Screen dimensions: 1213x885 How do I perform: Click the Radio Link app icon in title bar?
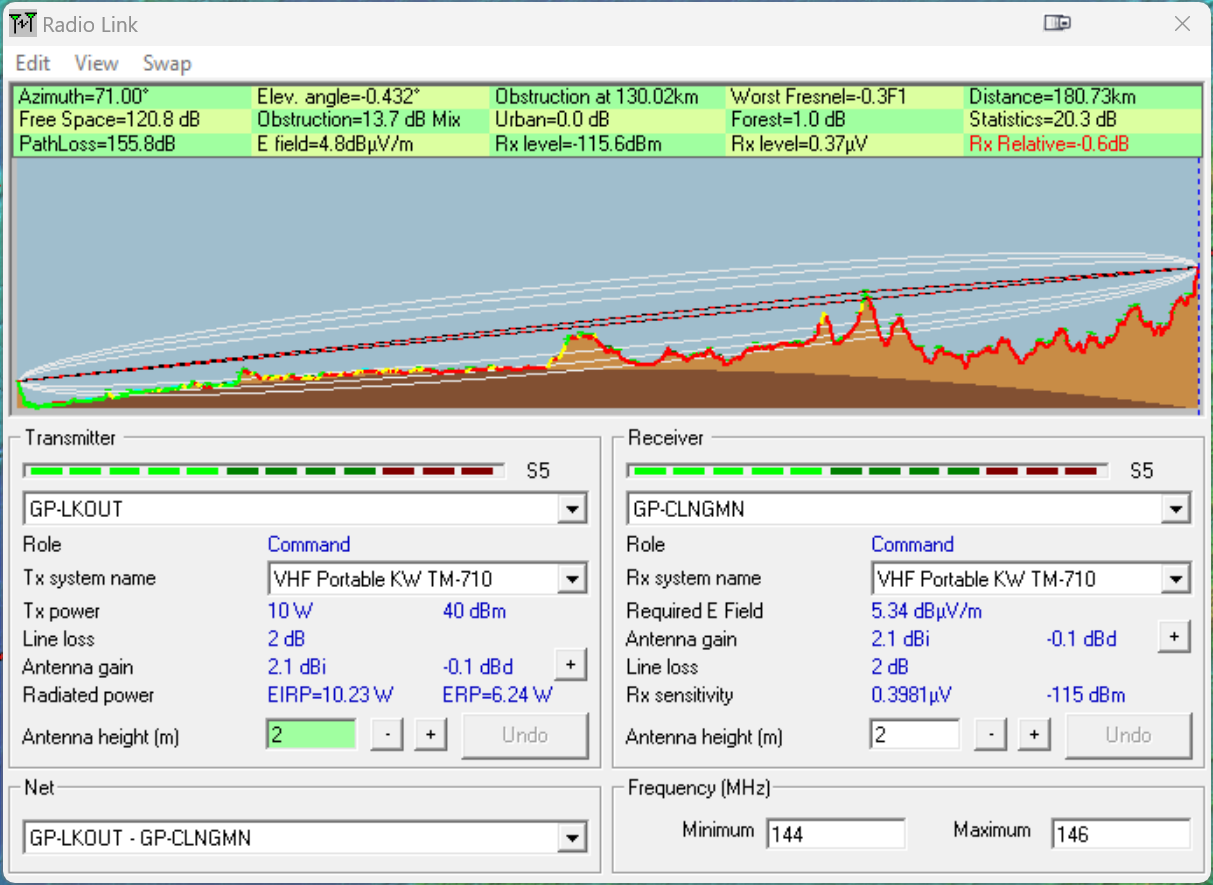(23, 24)
